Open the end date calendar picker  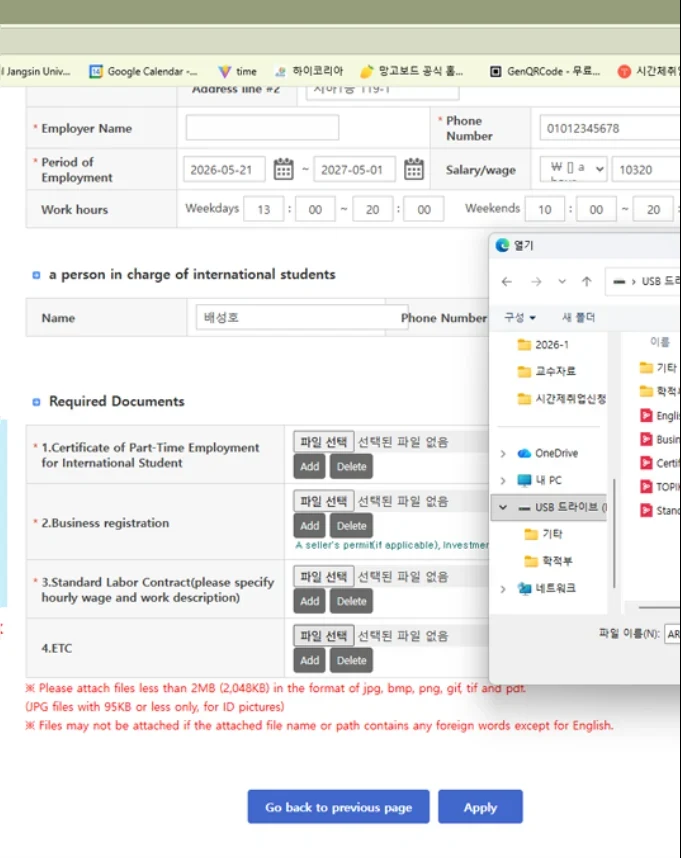pos(414,169)
